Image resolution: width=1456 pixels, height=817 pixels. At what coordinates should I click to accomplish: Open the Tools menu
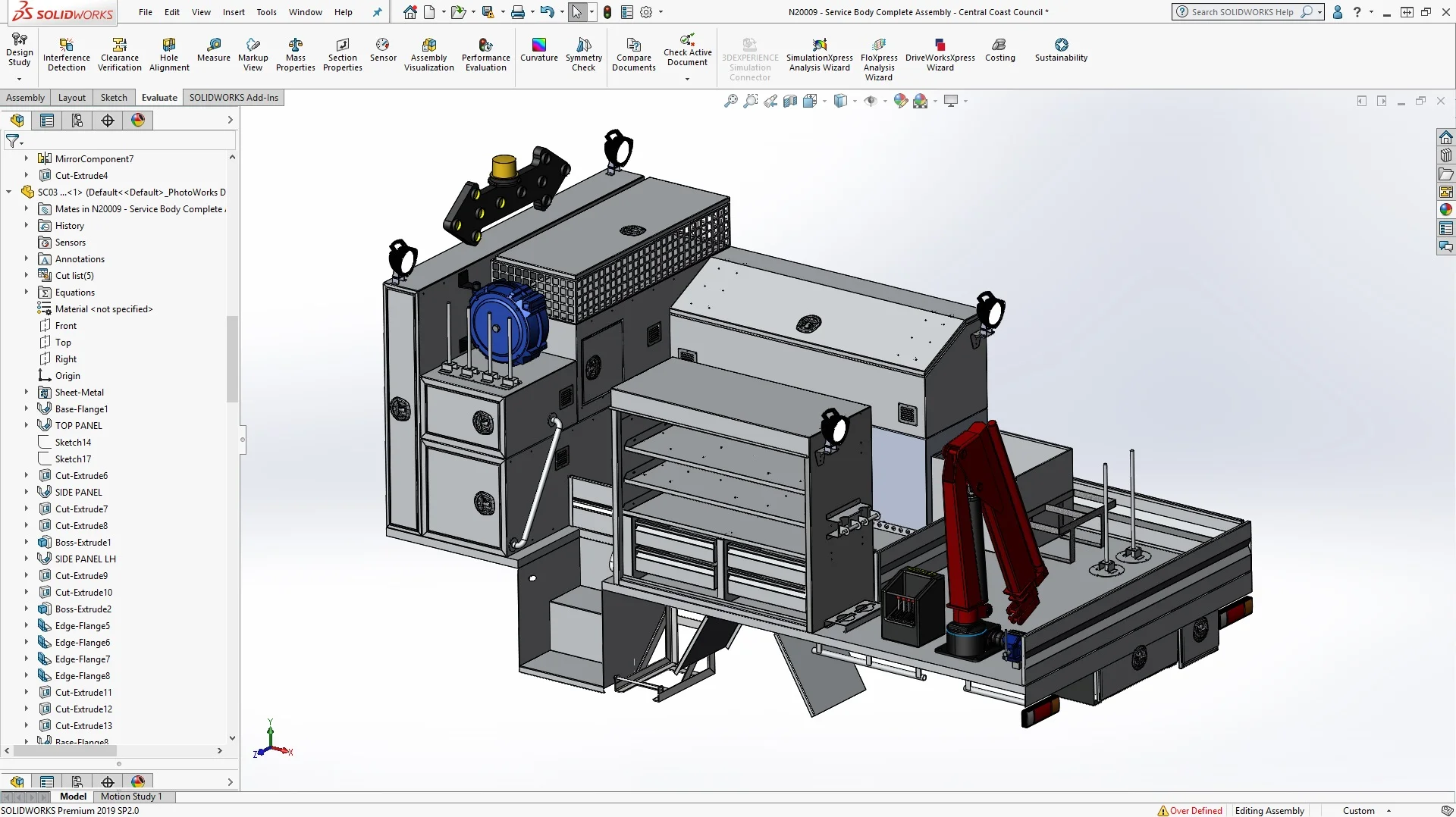[x=266, y=12]
